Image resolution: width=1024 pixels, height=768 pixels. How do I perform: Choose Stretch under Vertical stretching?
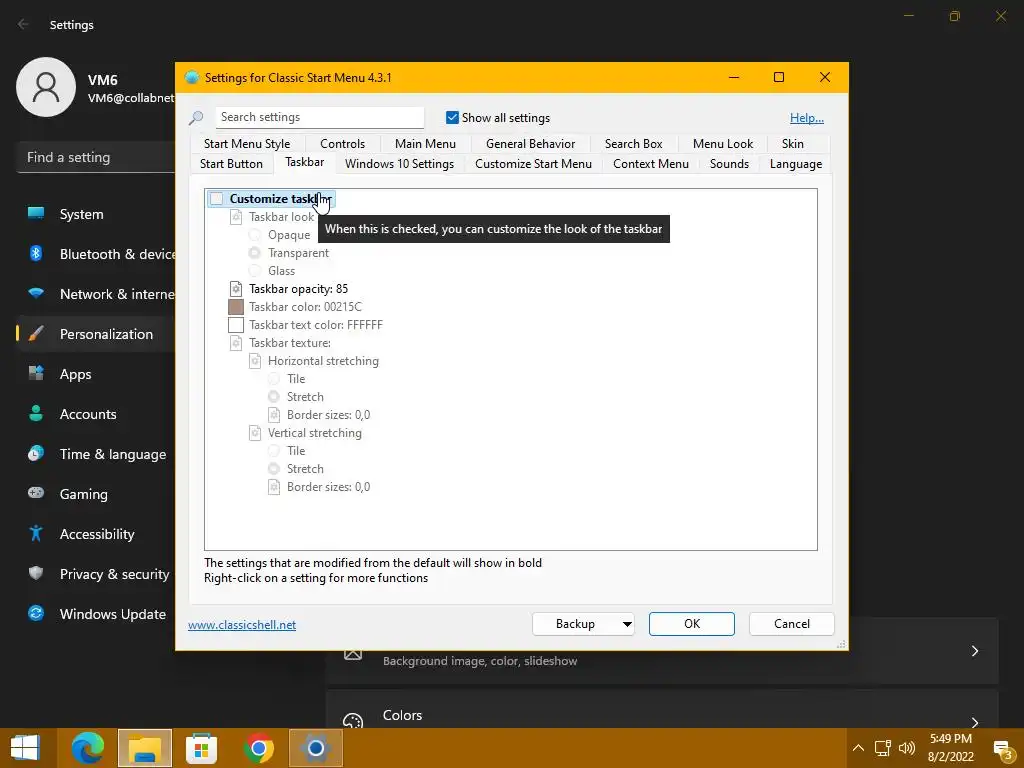[274, 469]
